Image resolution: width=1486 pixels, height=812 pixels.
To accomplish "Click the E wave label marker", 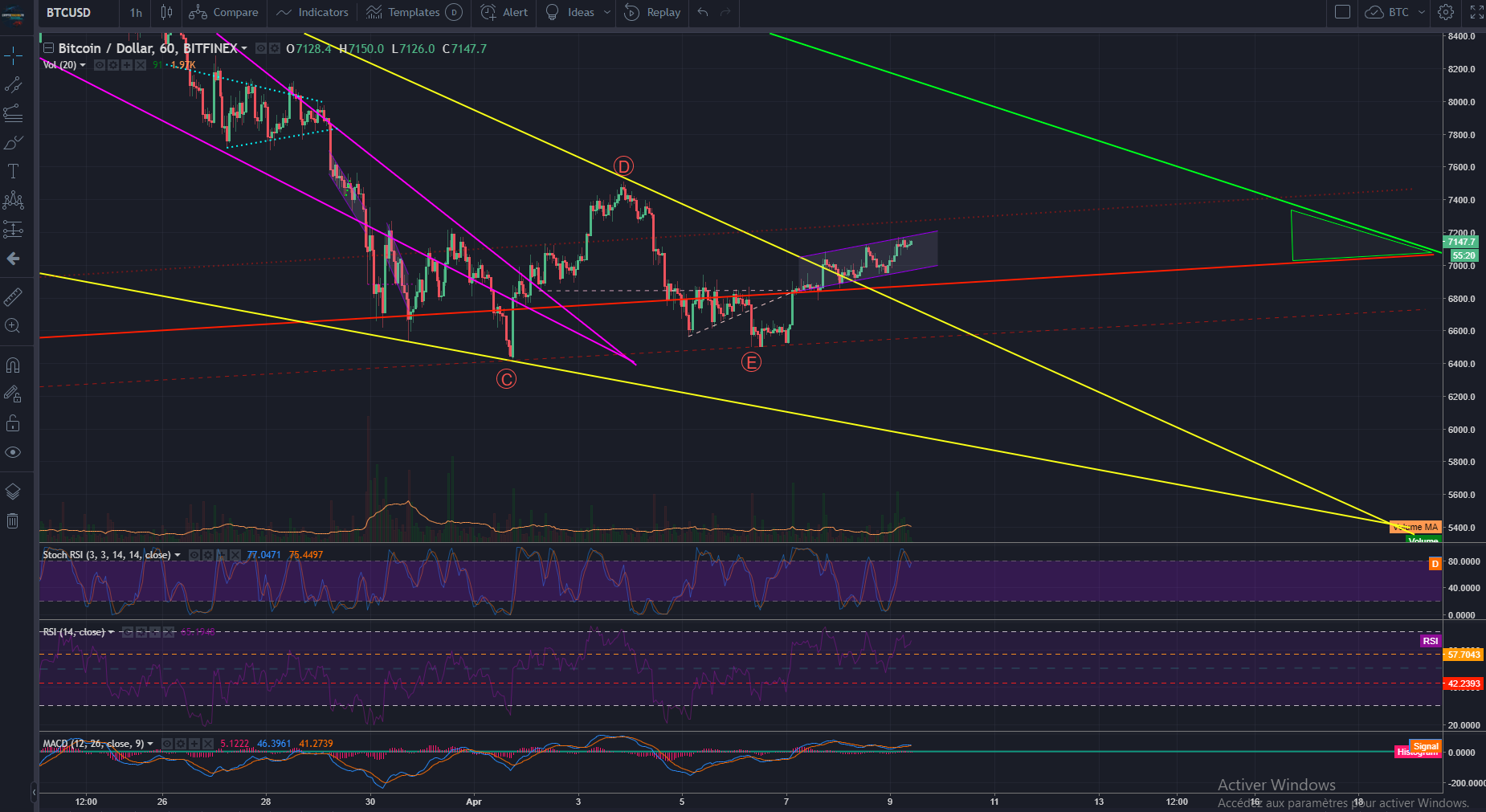I will point(751,363).
